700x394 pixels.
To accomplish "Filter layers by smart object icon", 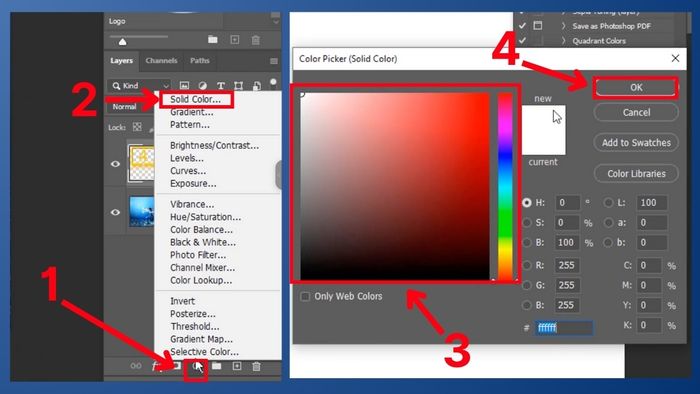I will (x=257, y=85).
